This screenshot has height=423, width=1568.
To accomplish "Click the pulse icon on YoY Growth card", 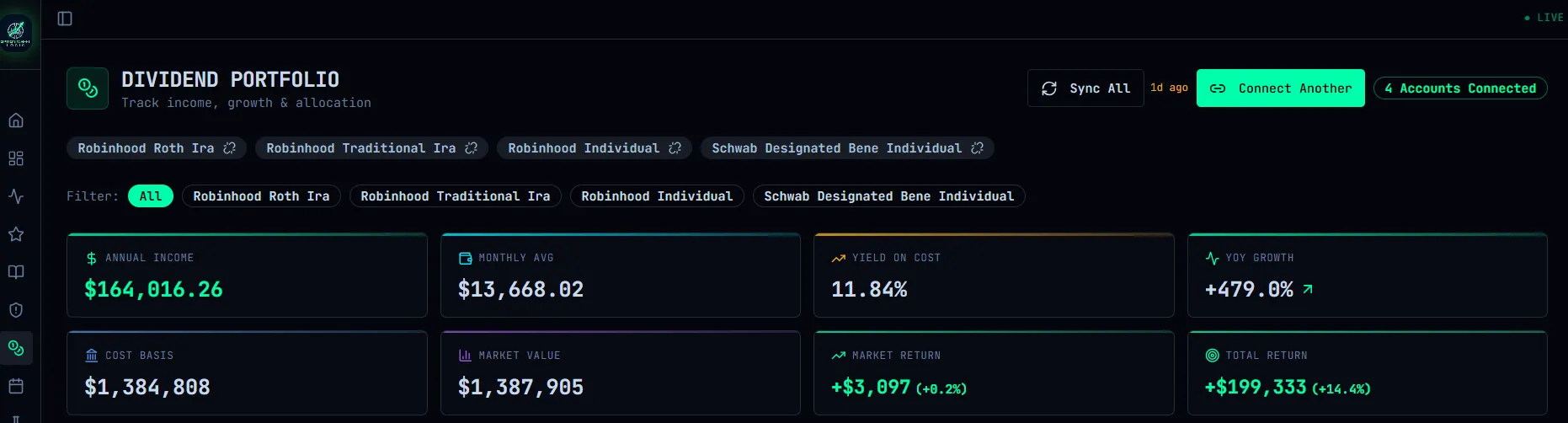I will pyautogui.click(x=1212, y=259).
